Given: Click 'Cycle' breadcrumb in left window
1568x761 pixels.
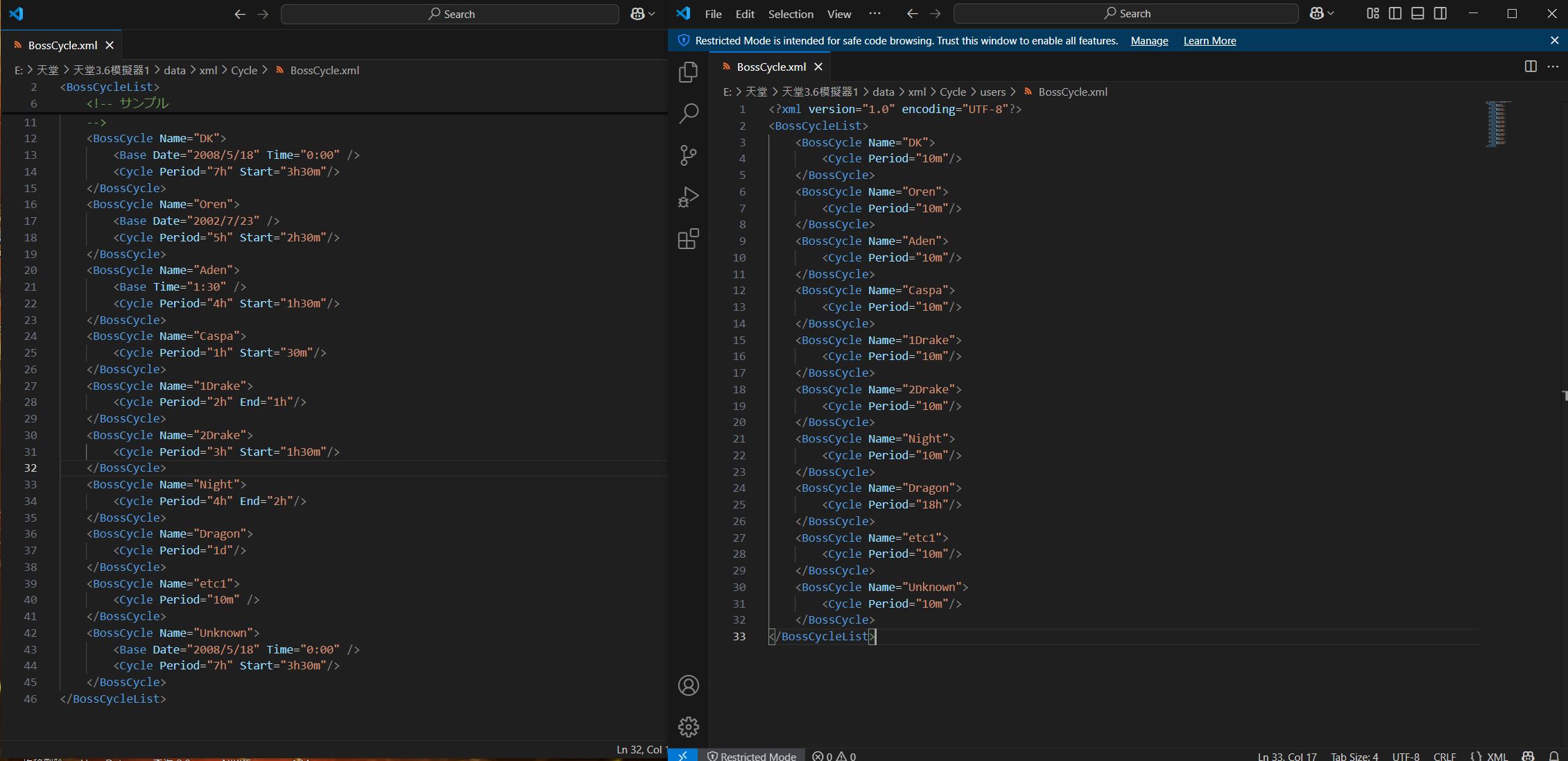Looking at the screenshot, I should pyautogui.click(x=244, y=70).
